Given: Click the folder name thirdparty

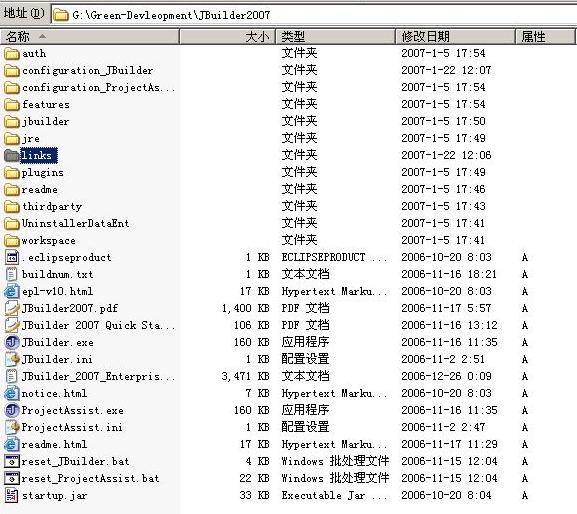Looking at the screenshot, I should coord(52,207).
